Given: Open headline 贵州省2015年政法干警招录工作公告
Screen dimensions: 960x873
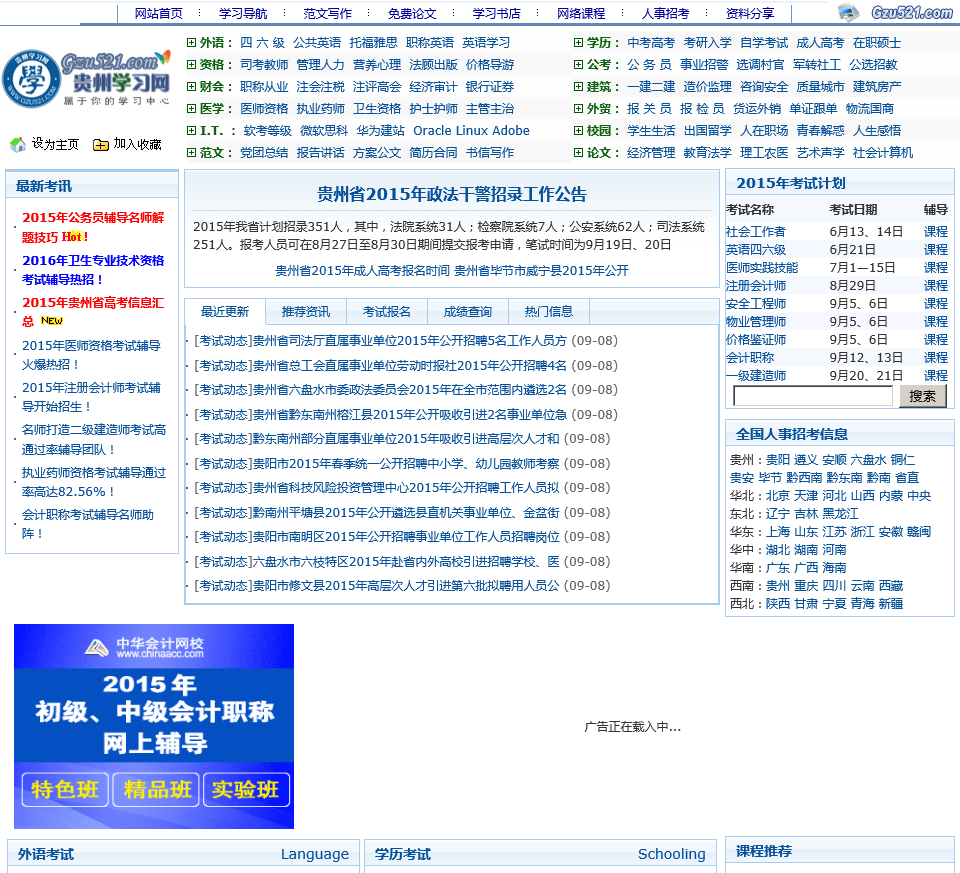Looking at the screenshot, I should tap(451, 195).
